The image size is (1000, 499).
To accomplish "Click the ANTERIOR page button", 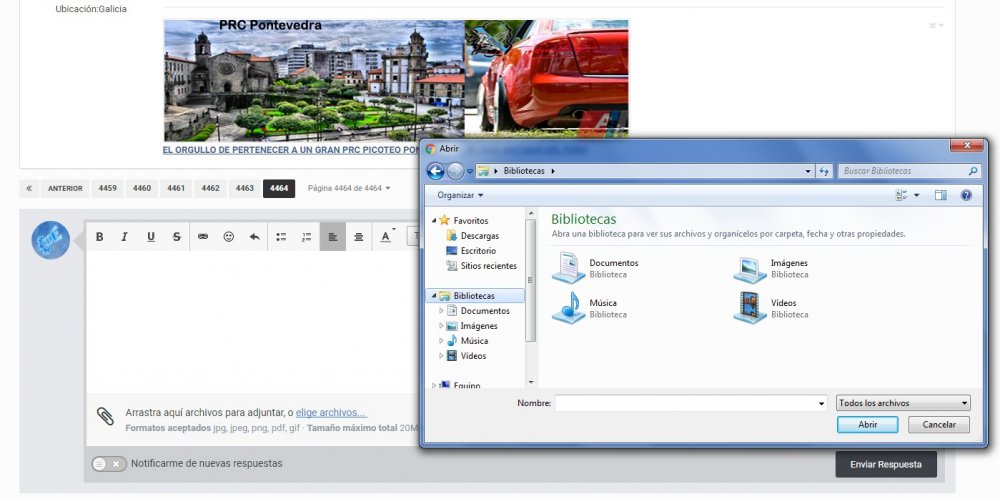I will click(x=65, y=188).
